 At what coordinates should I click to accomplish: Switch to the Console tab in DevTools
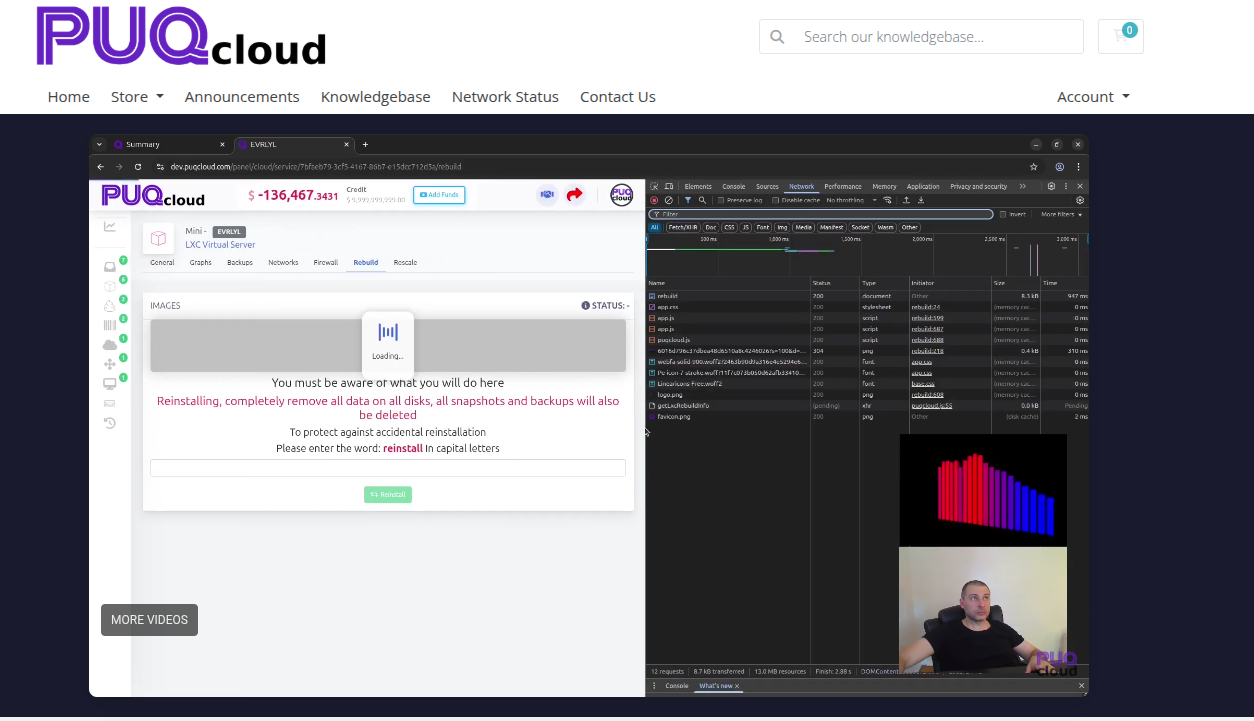click(x=734, y=186)
